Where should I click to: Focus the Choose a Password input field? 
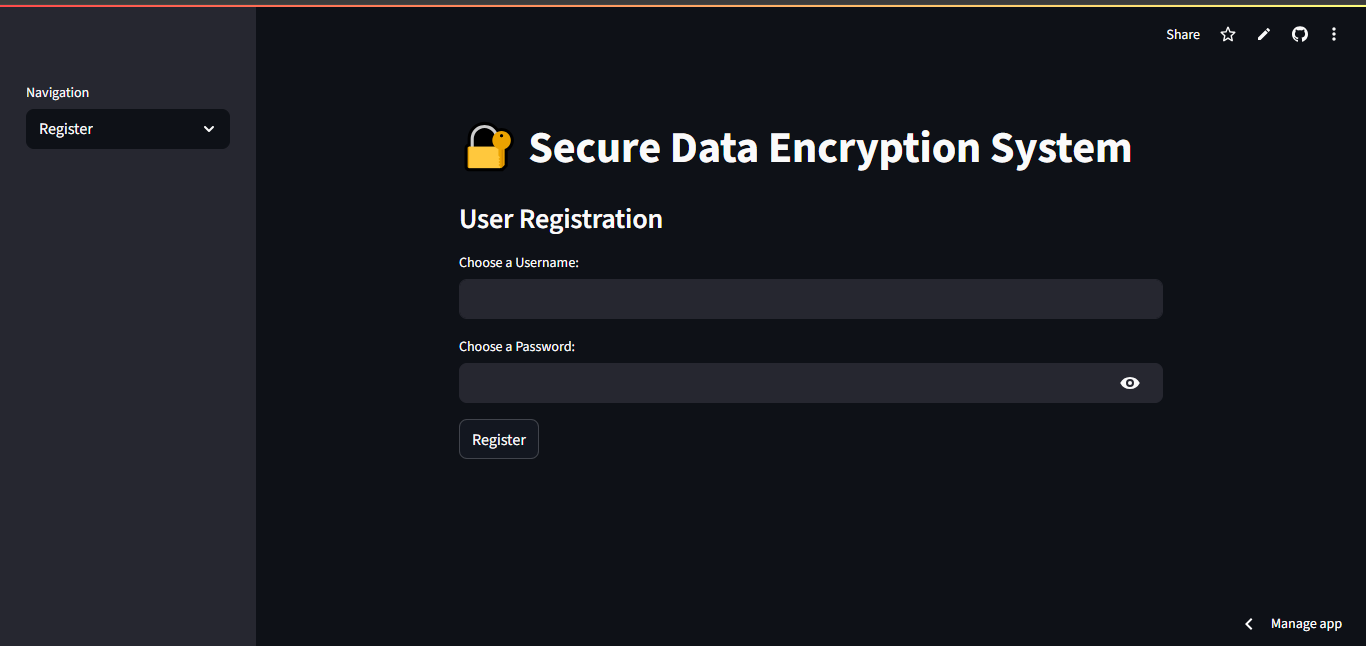pos(780,383)
